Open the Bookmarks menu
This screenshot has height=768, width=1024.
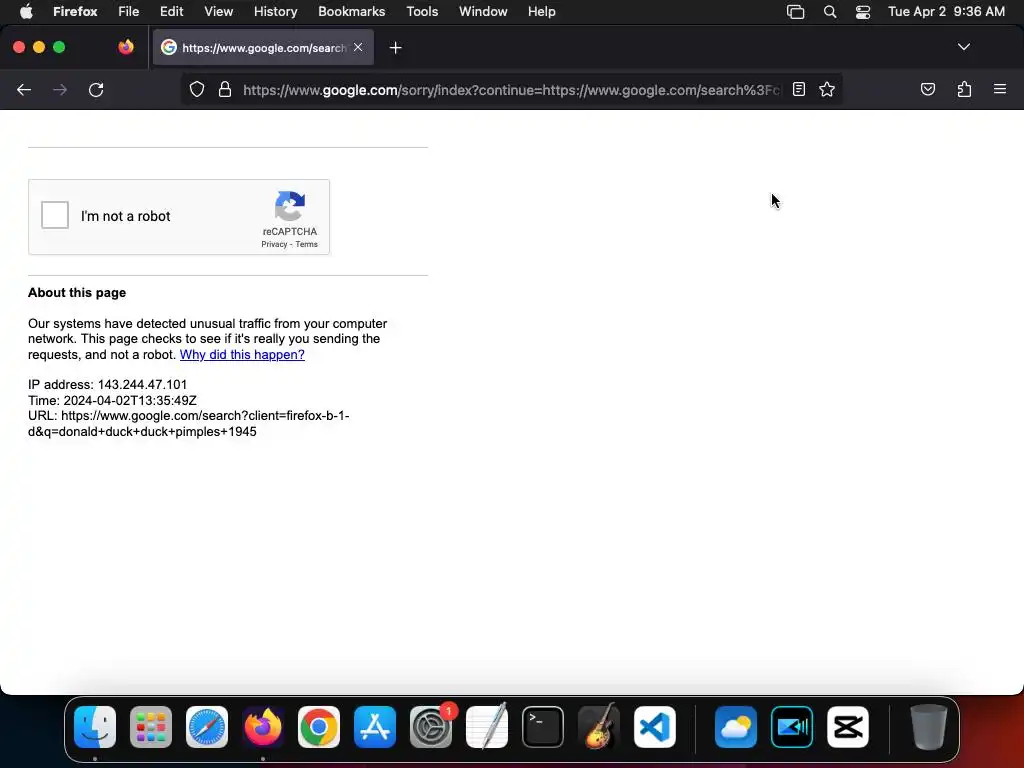[x=351, y=12]
